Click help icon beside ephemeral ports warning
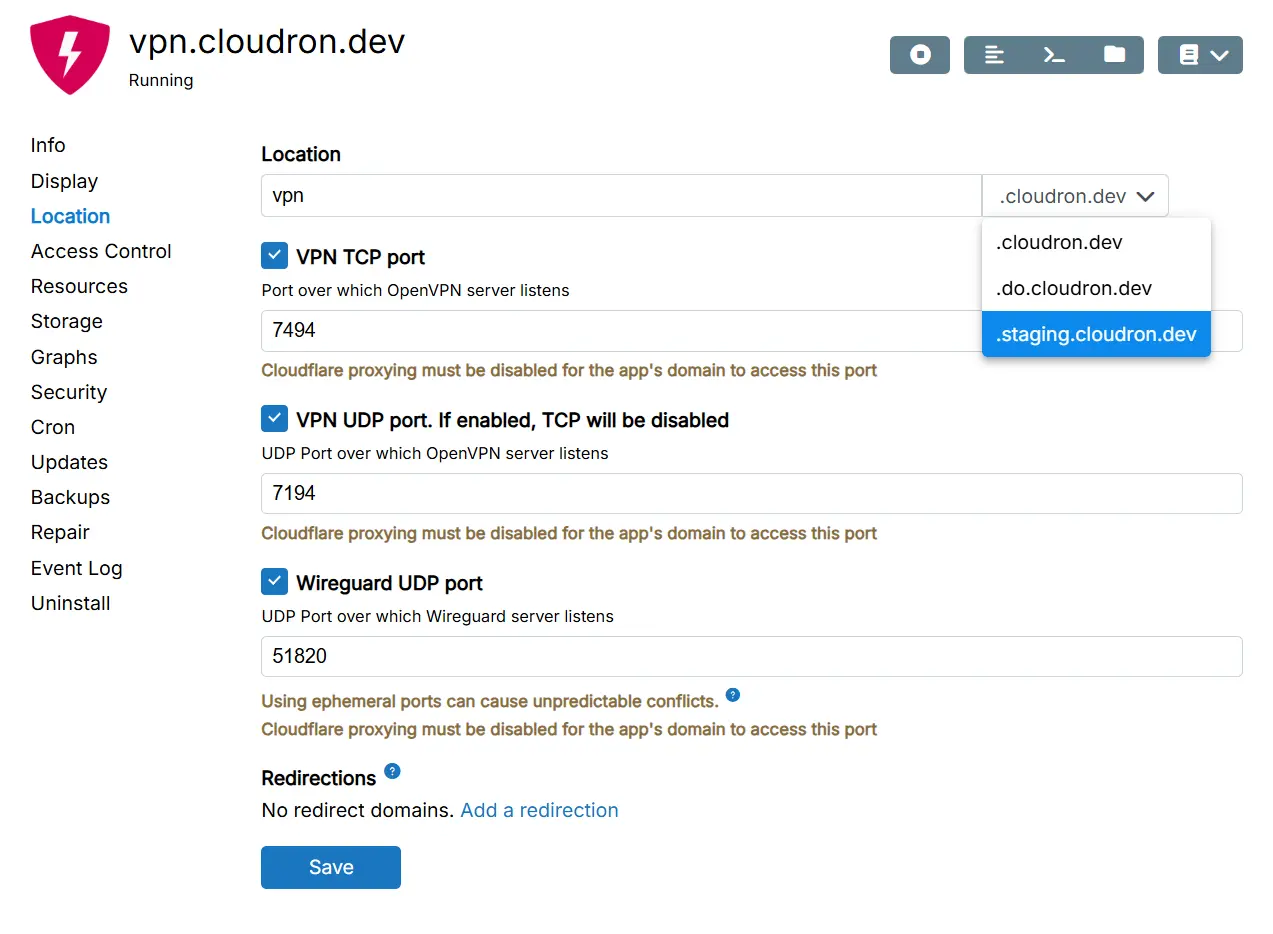Screen dimensions: 1273x934 [x=733, y=695]
